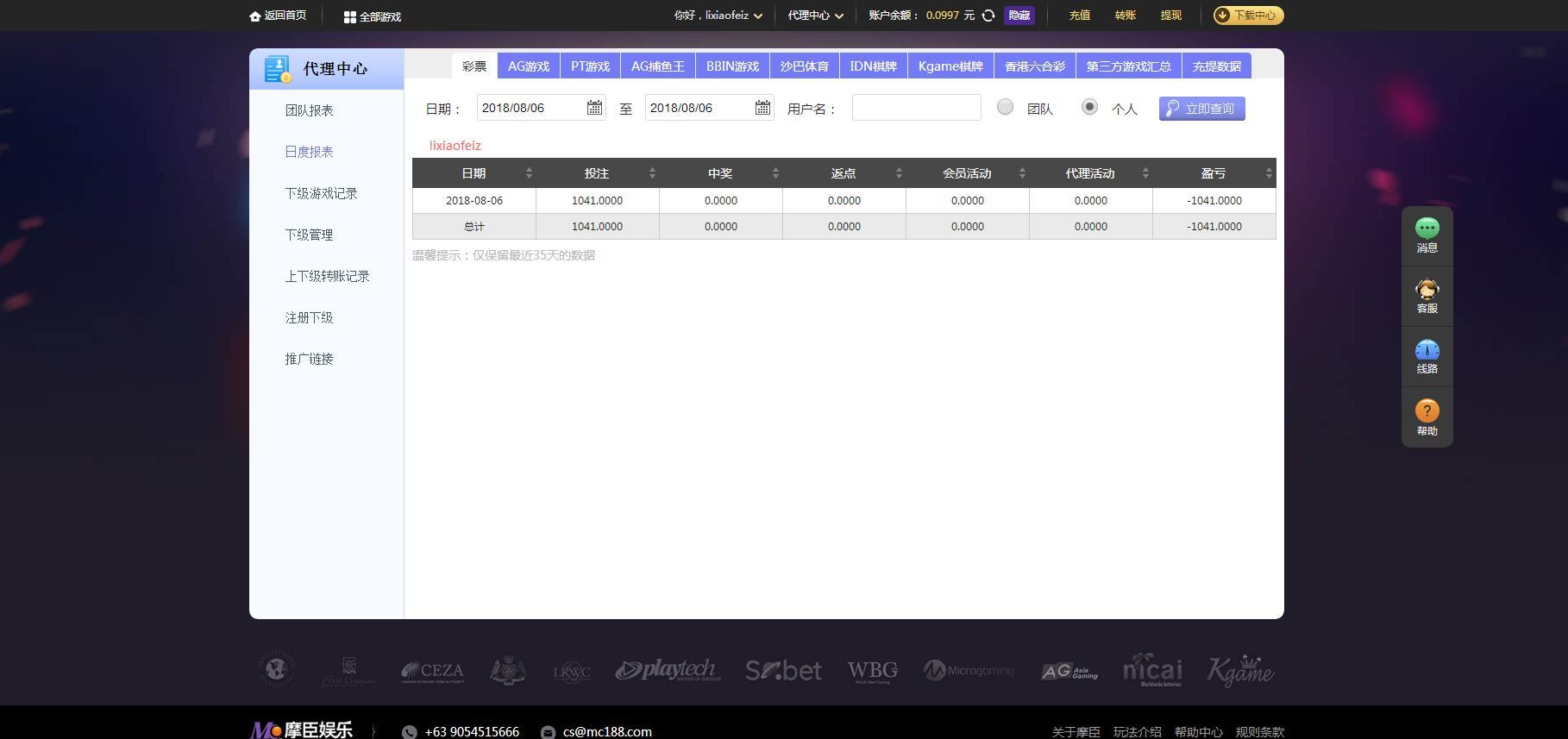1568x739 pixels.
Task: Click the SBObet partner logo
Action: [x=783, y=670]
